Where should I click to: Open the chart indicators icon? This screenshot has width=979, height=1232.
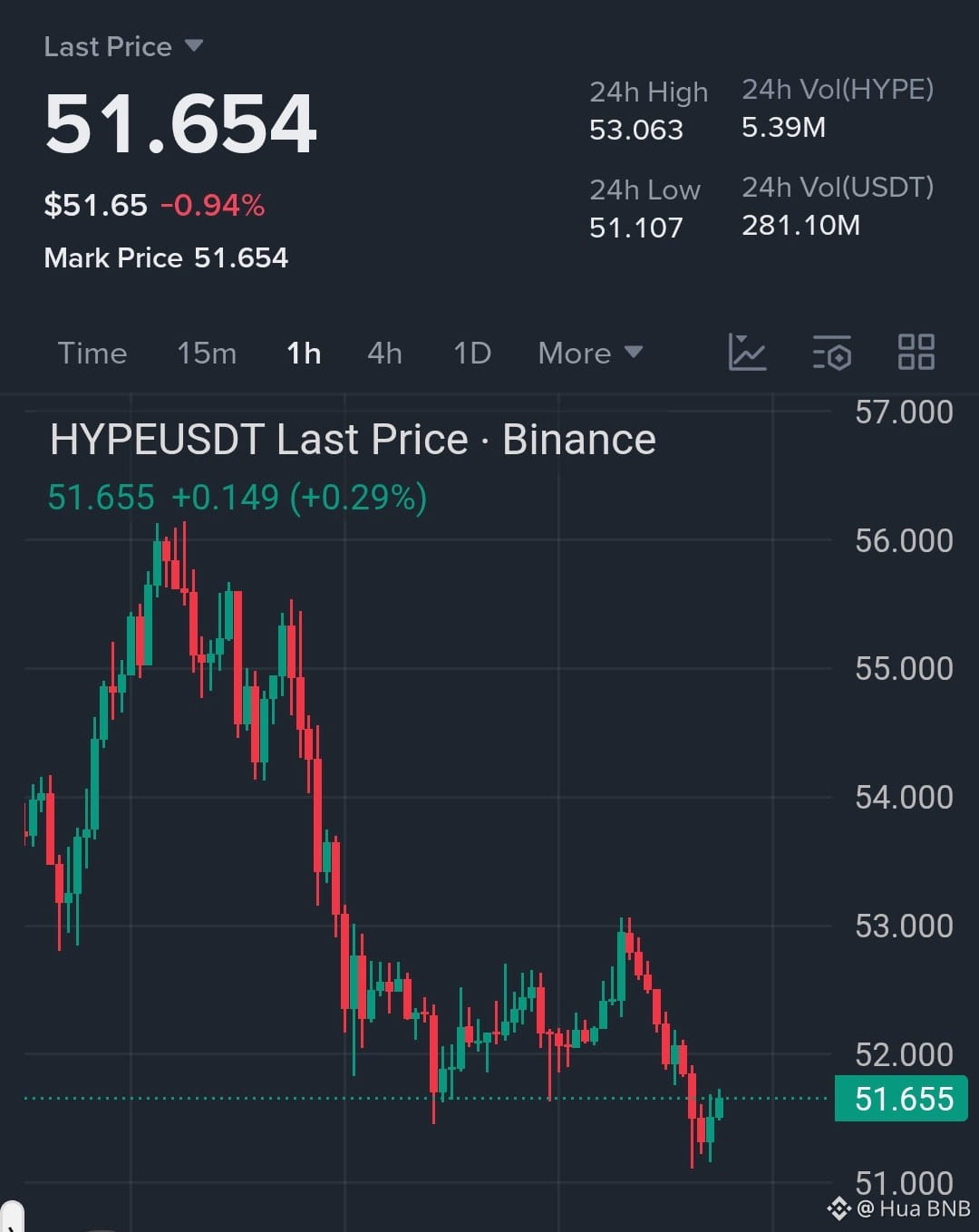click(x=747, y=352)
